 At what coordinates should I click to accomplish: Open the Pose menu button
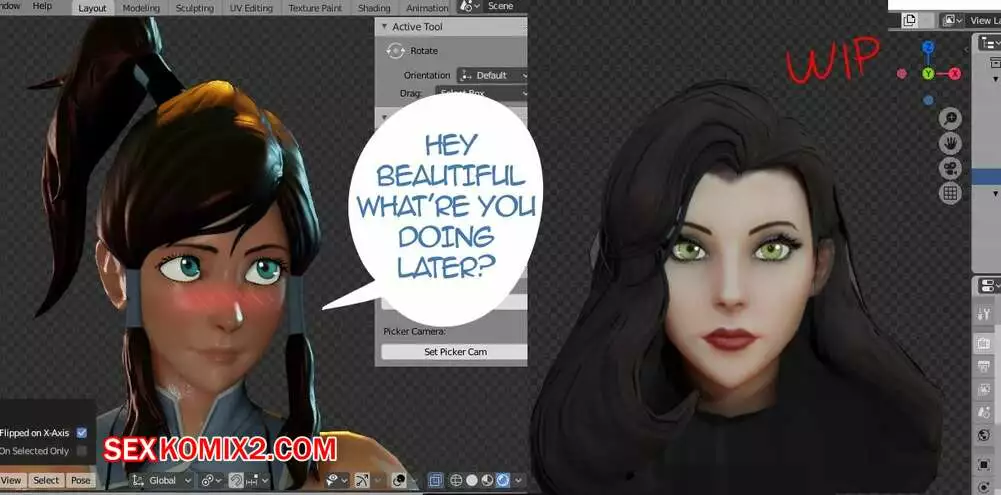[x=81, y=481]
